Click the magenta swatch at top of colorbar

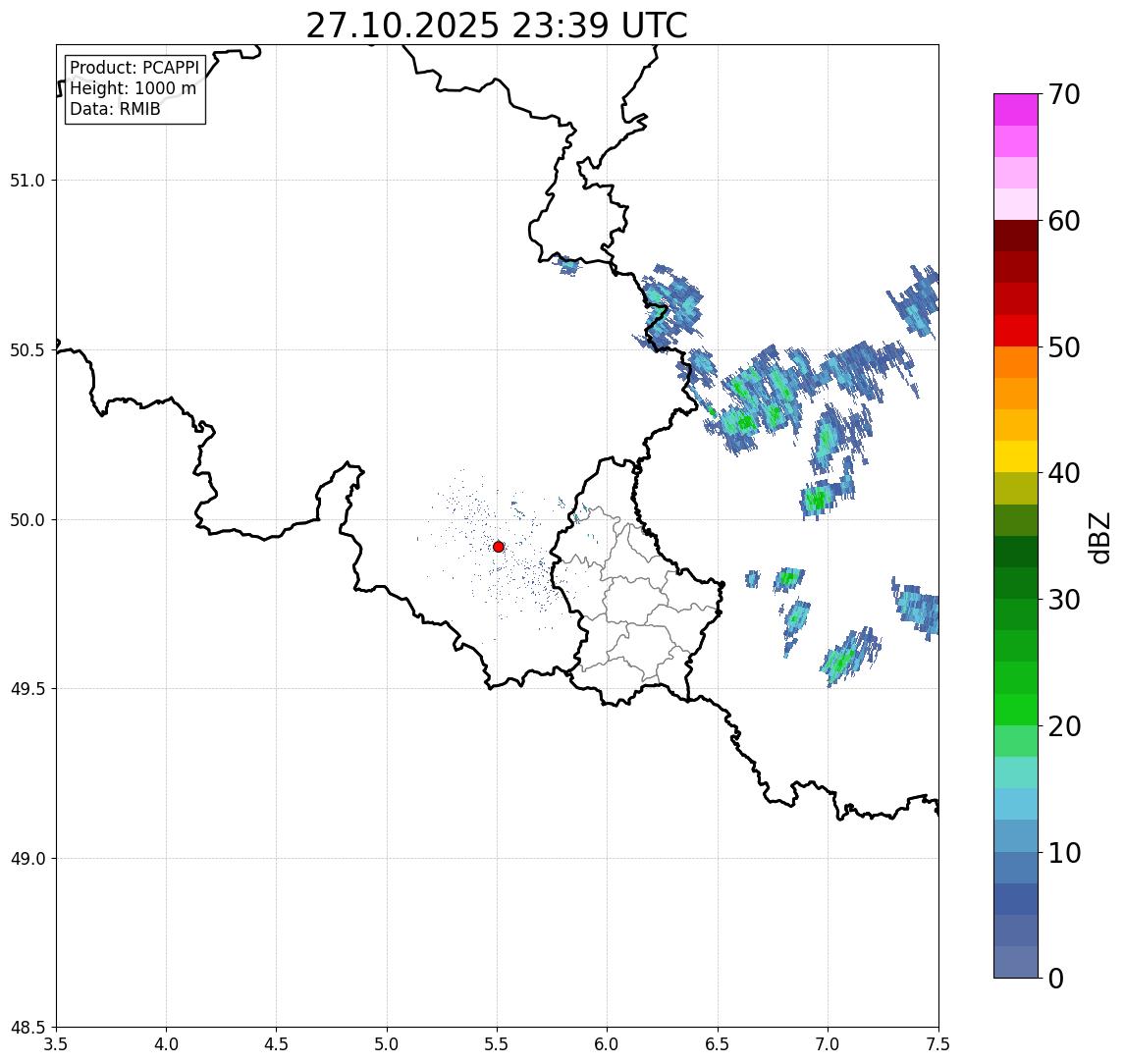pos(1016,110)
